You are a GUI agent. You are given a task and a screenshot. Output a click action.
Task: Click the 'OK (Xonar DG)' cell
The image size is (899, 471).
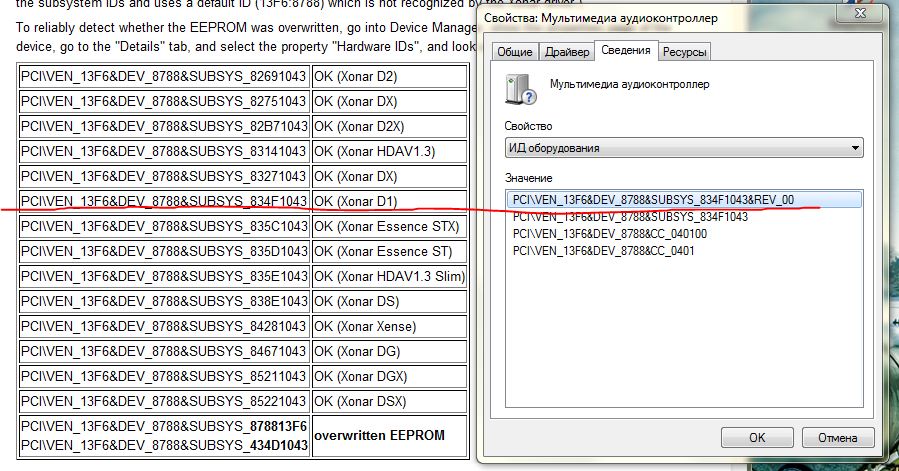point(389,351)
